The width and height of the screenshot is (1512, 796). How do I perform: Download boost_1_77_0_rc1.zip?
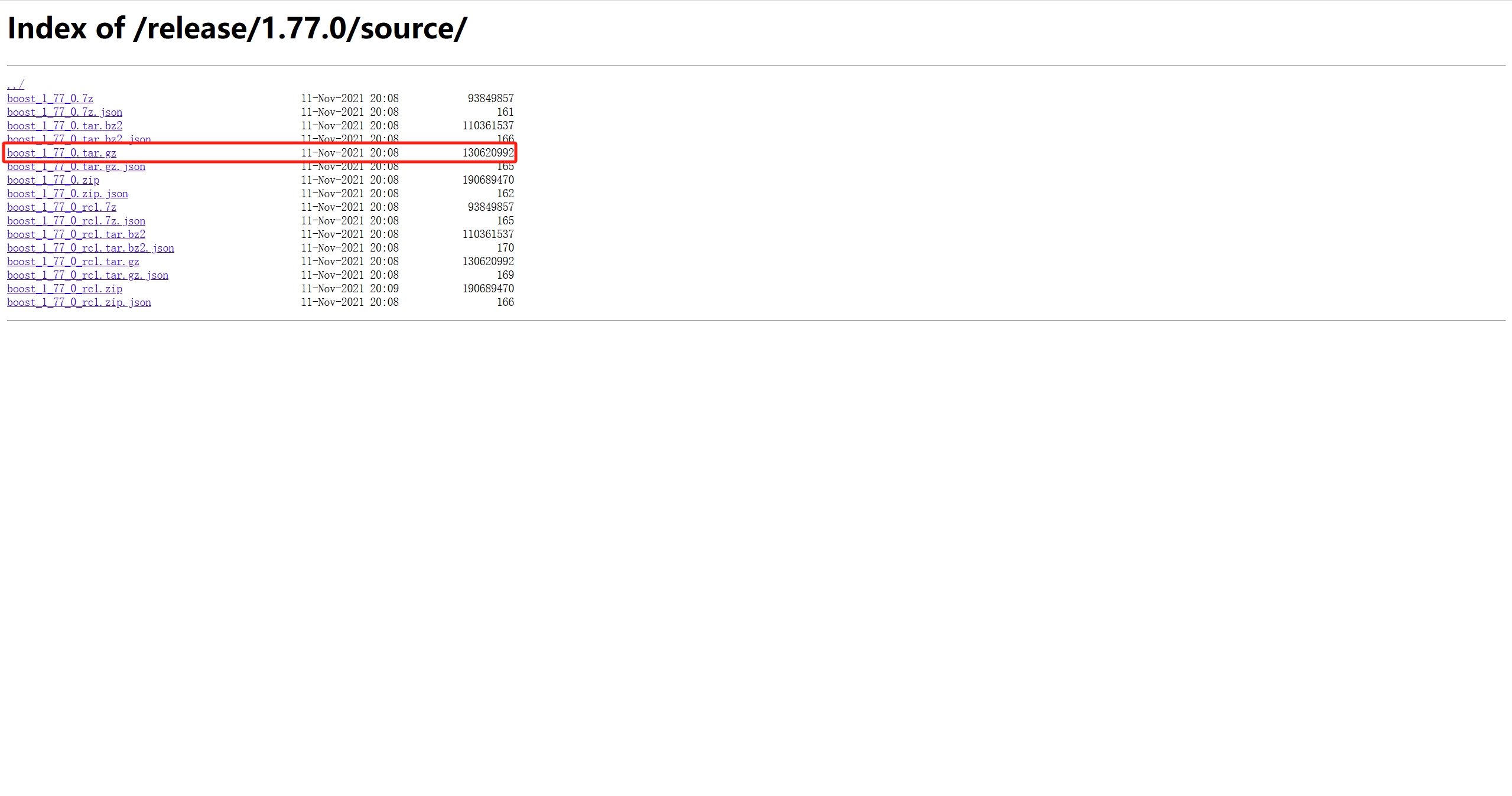(x=65, y=288)
